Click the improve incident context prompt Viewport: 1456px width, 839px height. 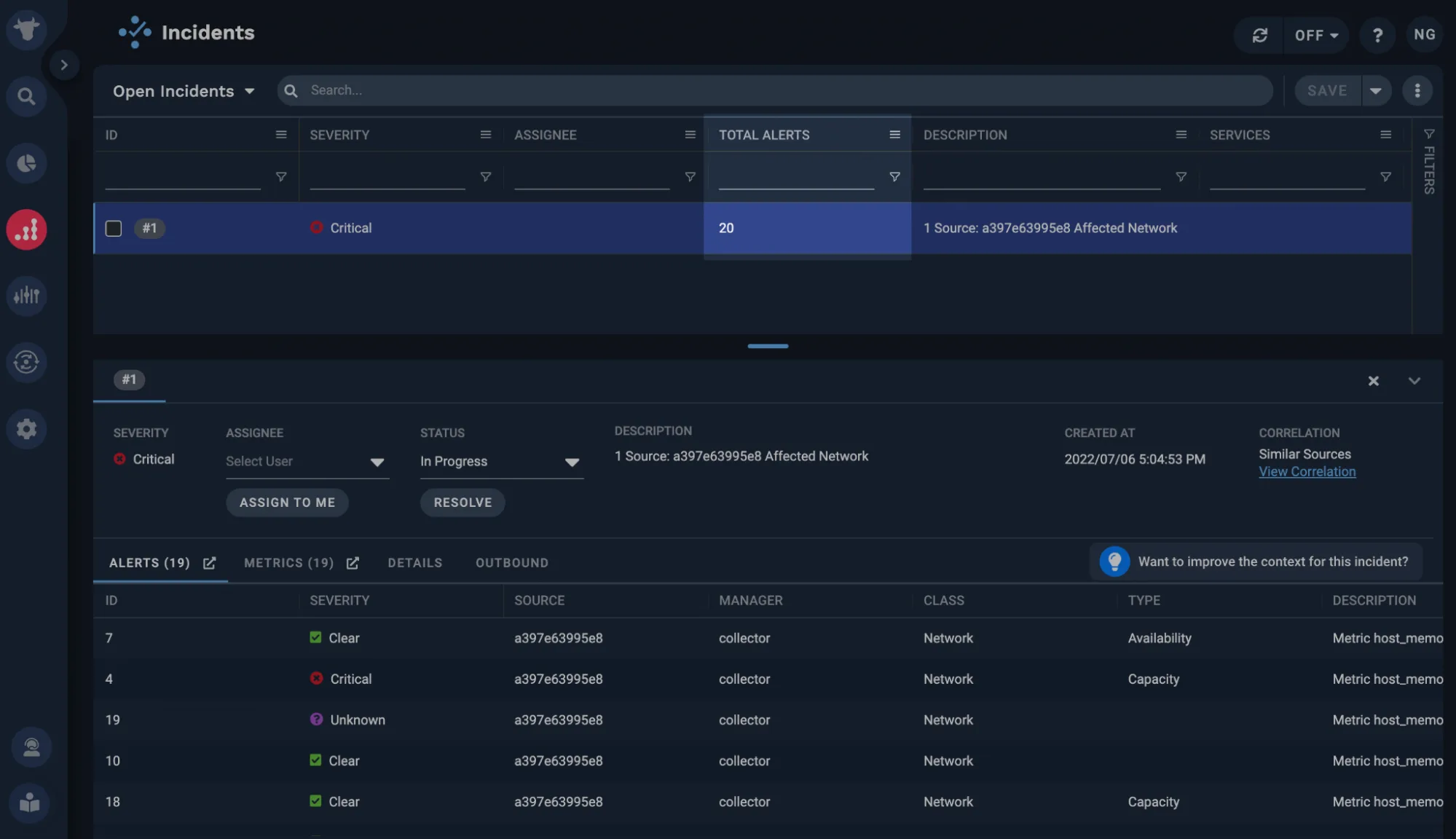pyautogui.click(x=1256, y=562)
